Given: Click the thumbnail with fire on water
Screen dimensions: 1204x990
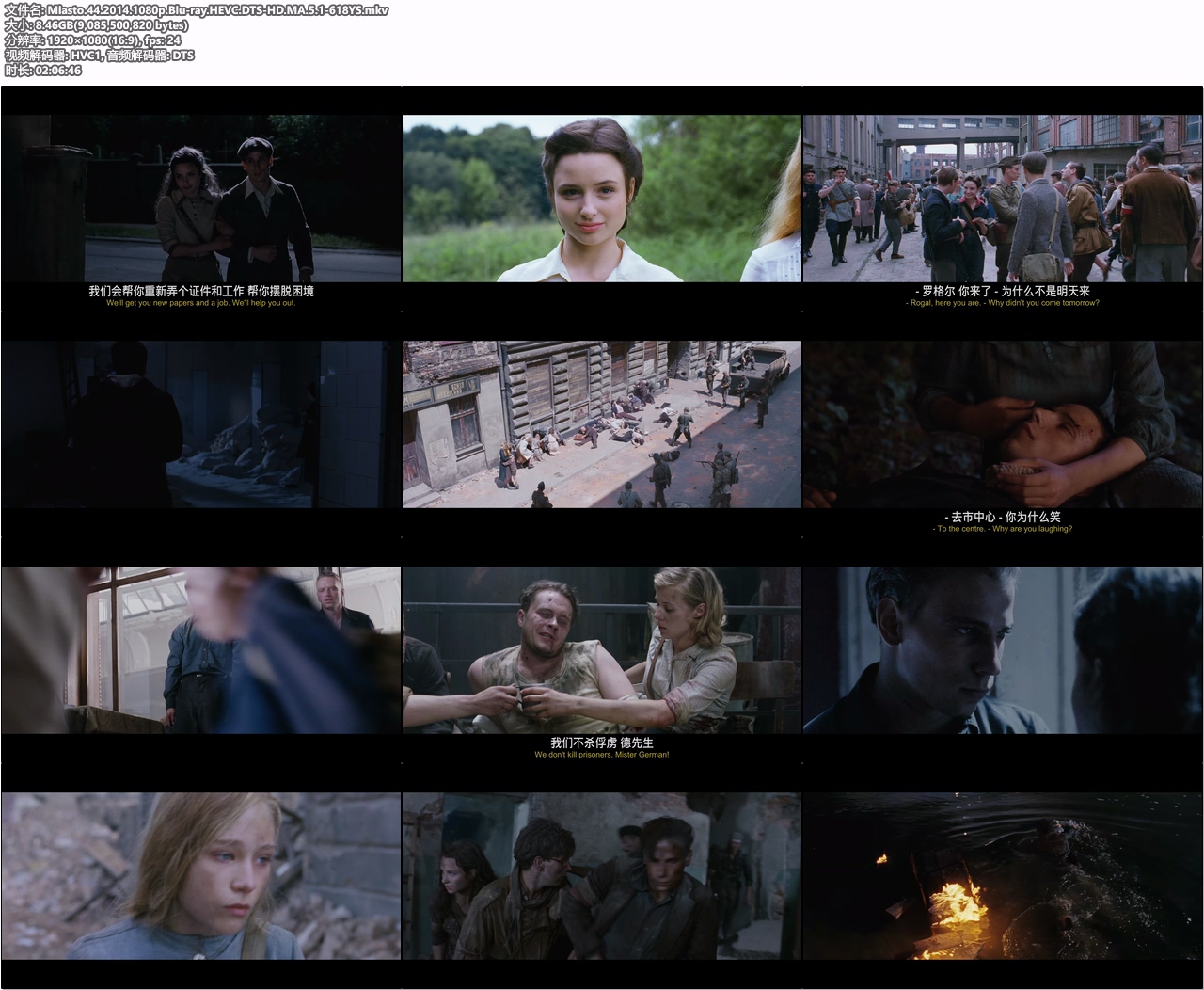Looking at the screenshot, I should (1003, 876).
